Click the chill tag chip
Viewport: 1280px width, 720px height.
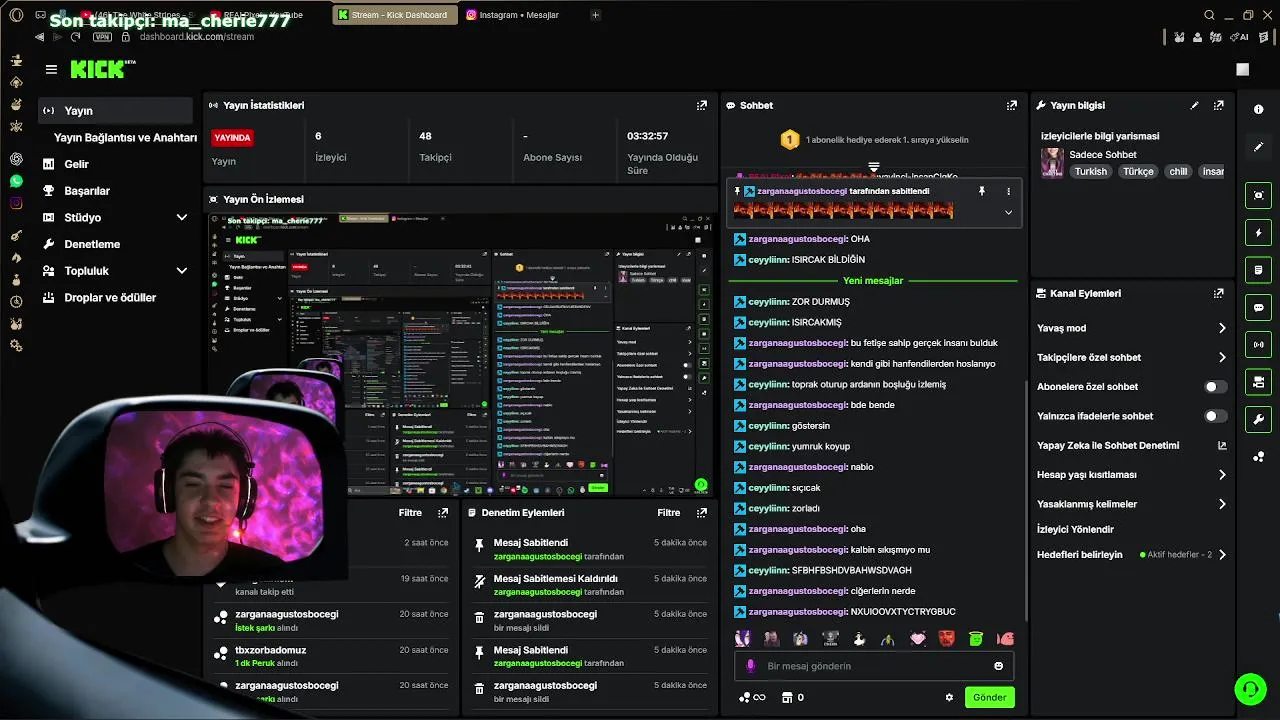(x=1178, y=171)
